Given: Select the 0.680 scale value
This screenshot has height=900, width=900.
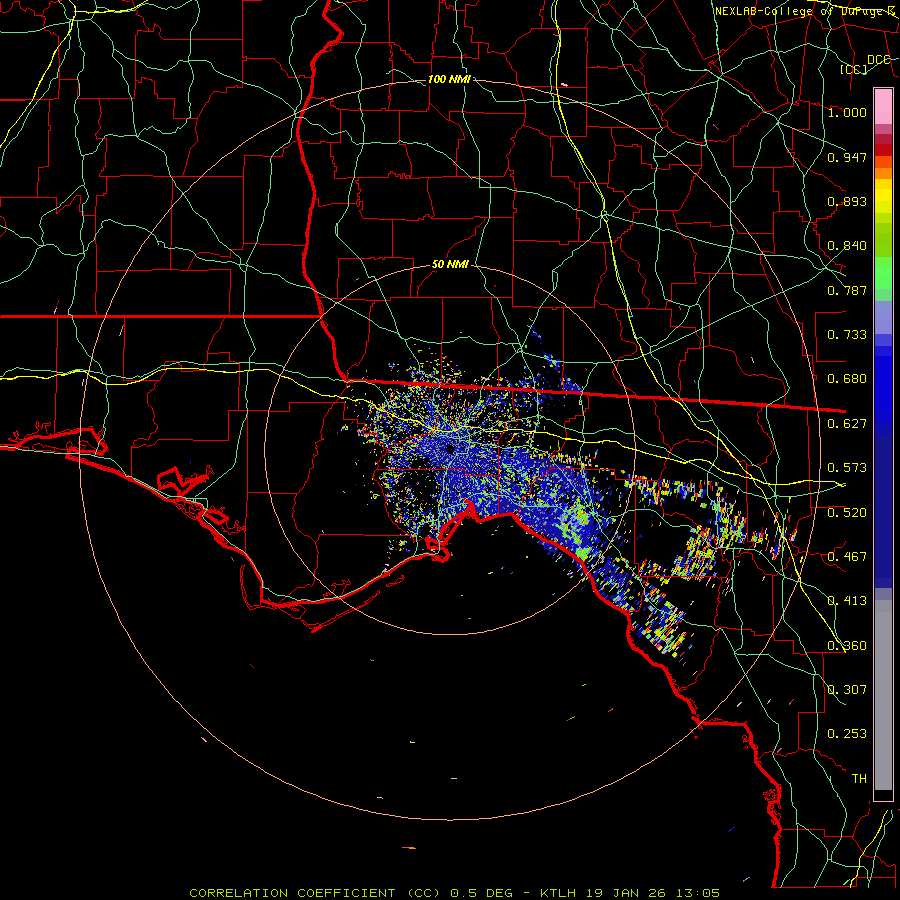Looking at the screenshot, I should pyautogui.click(x=847, y=379).
